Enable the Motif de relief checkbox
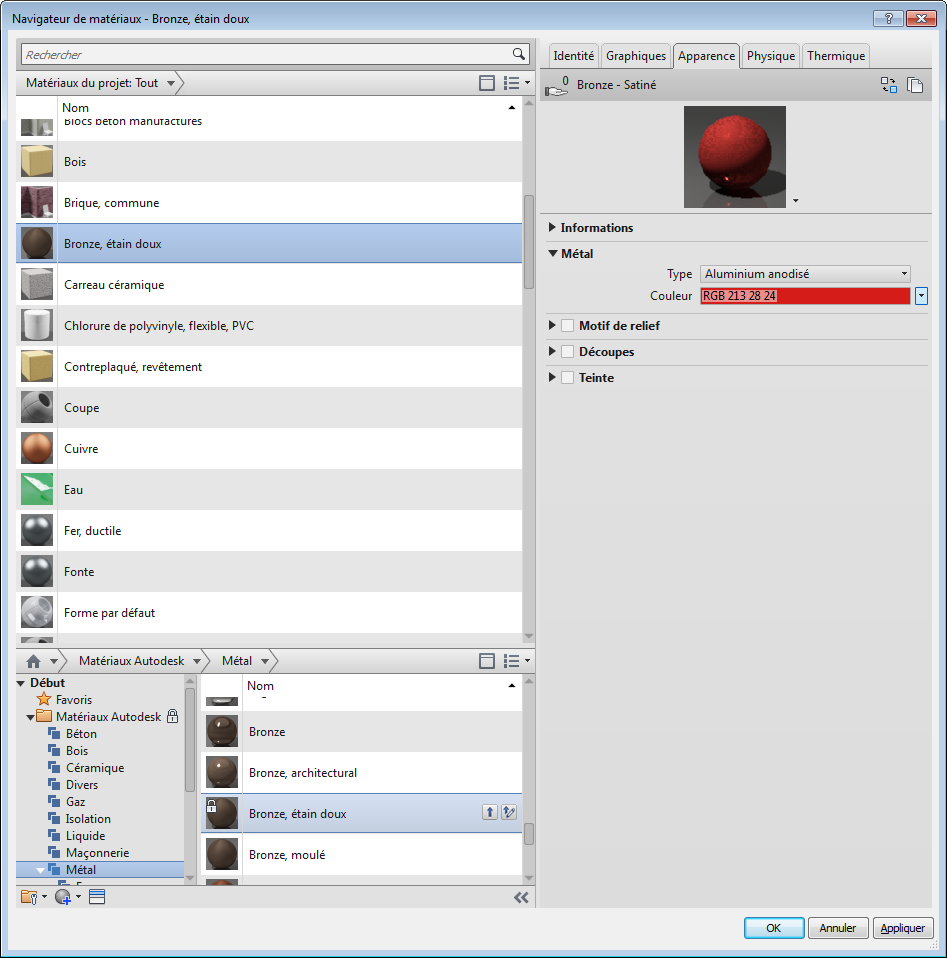This screenshot has width=947, height=958. point(568,326)
